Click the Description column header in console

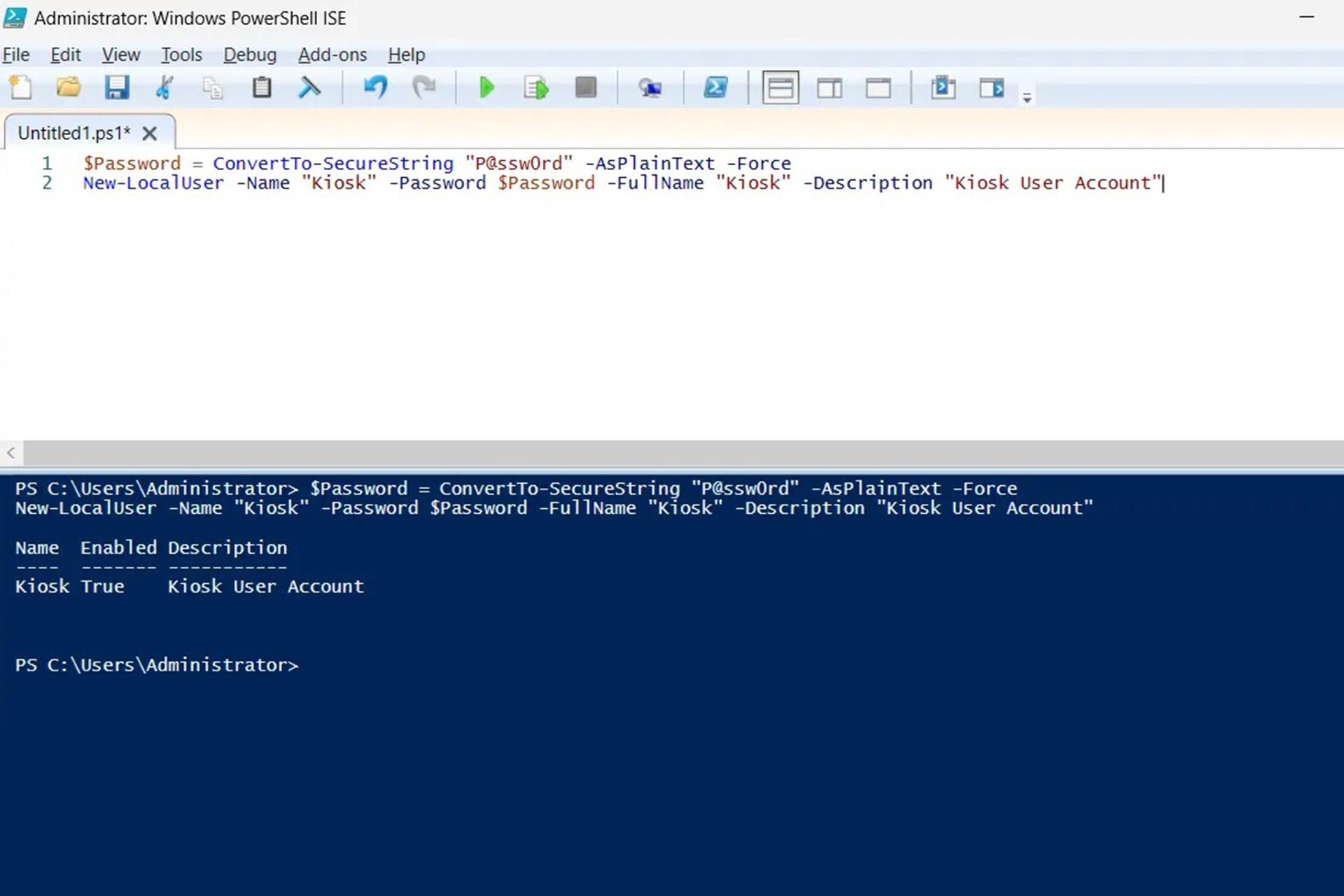click(x=227, y=547)
